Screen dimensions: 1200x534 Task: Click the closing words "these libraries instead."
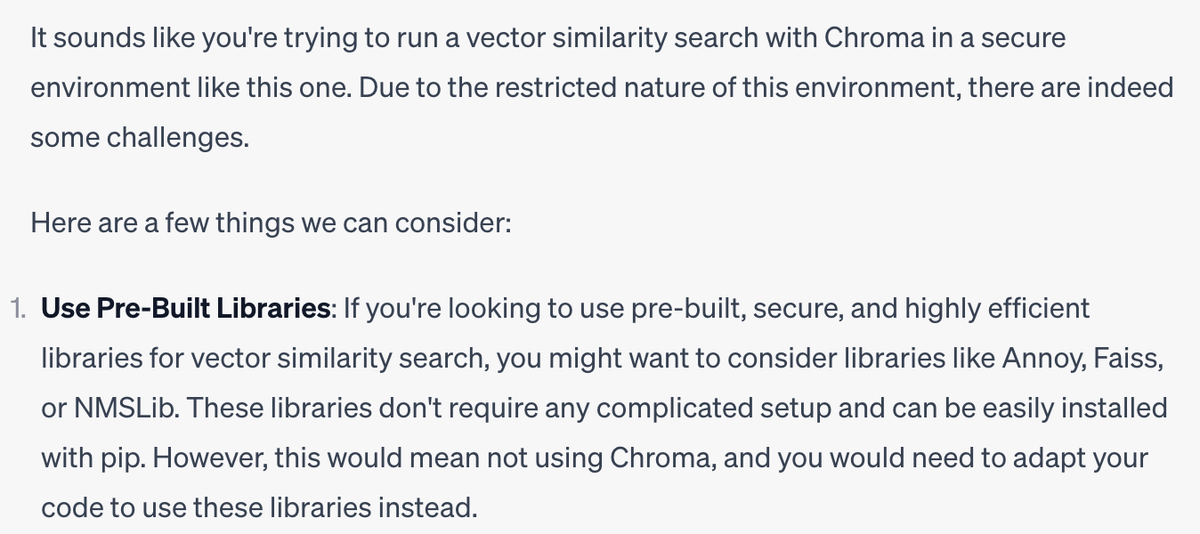point(335,507)
